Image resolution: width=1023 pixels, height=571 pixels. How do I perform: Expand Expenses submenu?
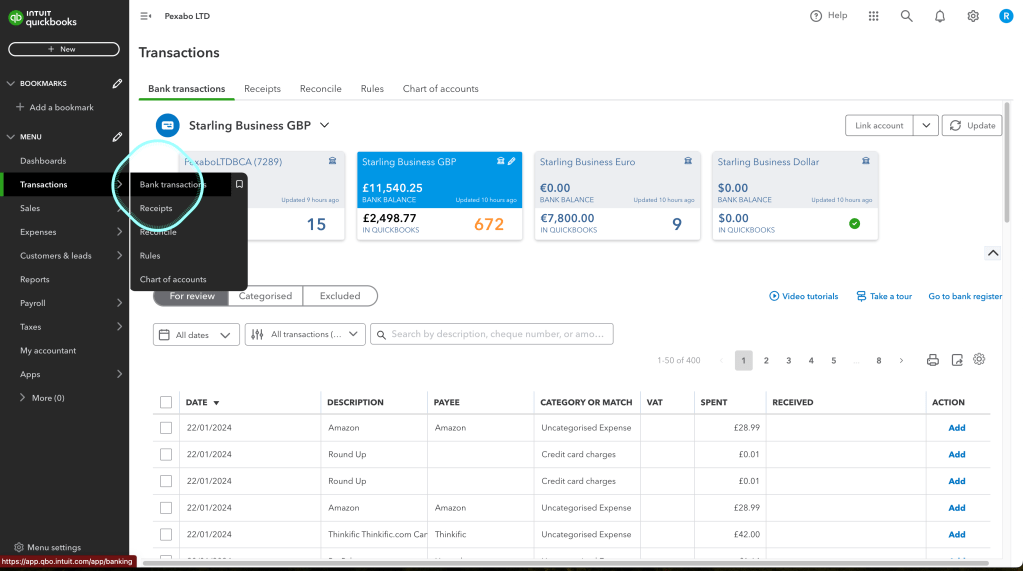[119, 232]
